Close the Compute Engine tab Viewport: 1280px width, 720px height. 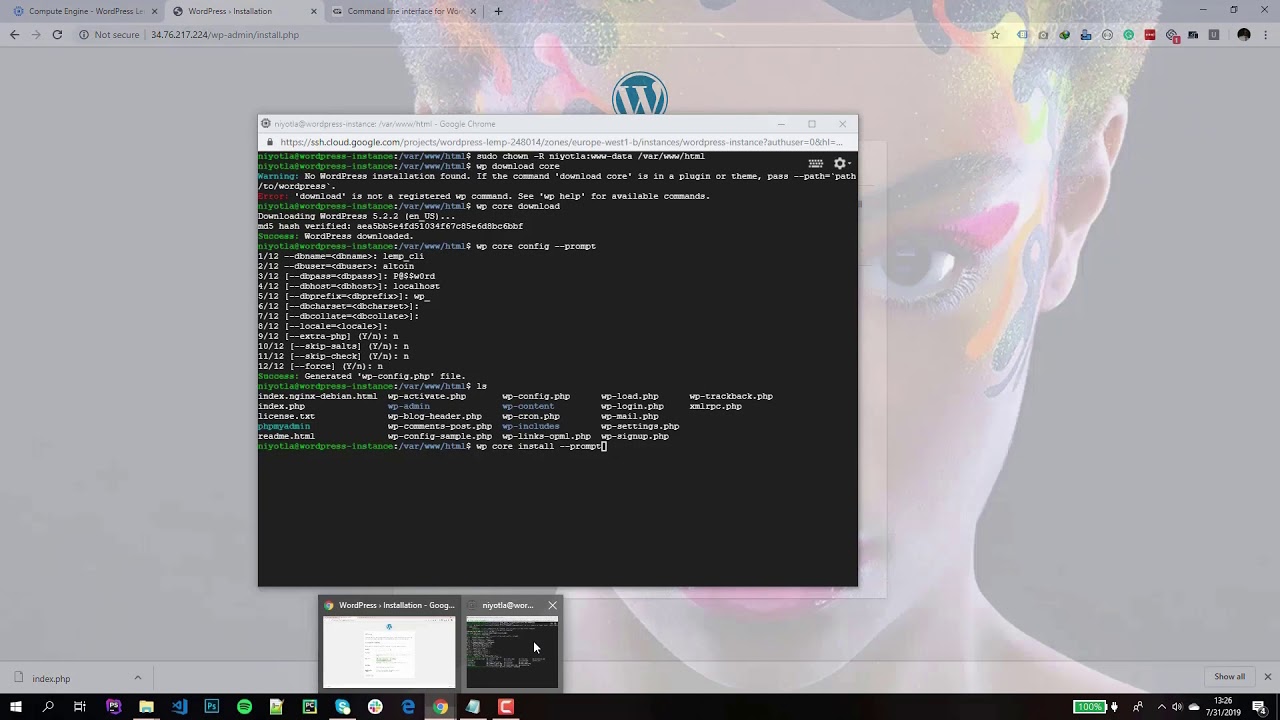click(x=154, y=11)
